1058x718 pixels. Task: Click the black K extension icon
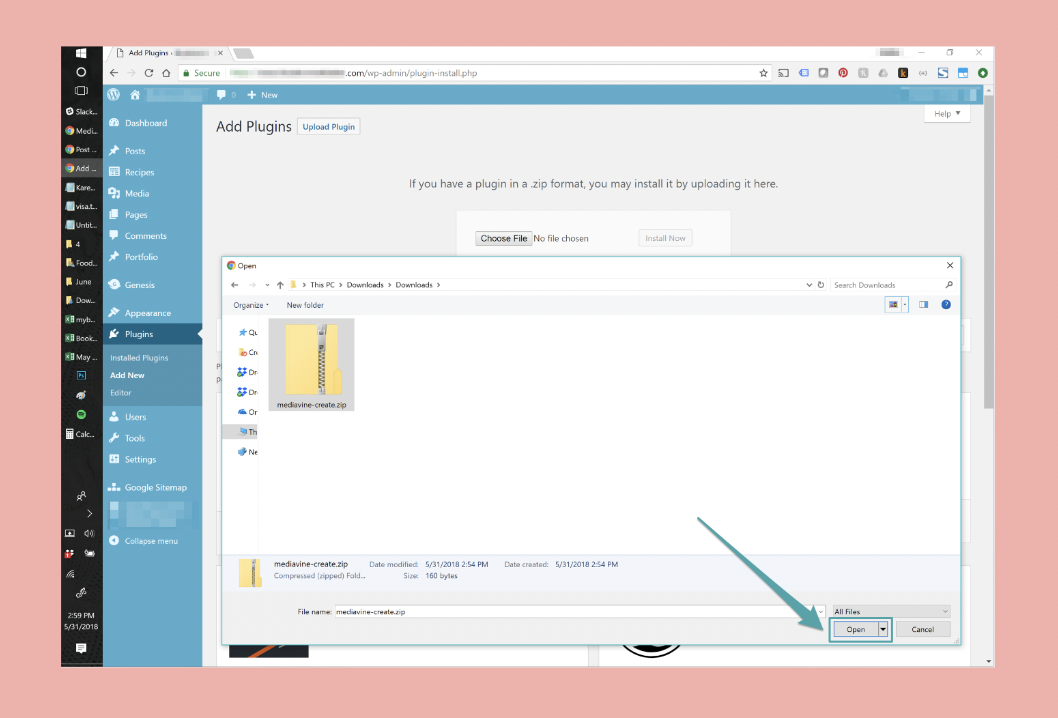pyautogui.click(x=903, y=73)
